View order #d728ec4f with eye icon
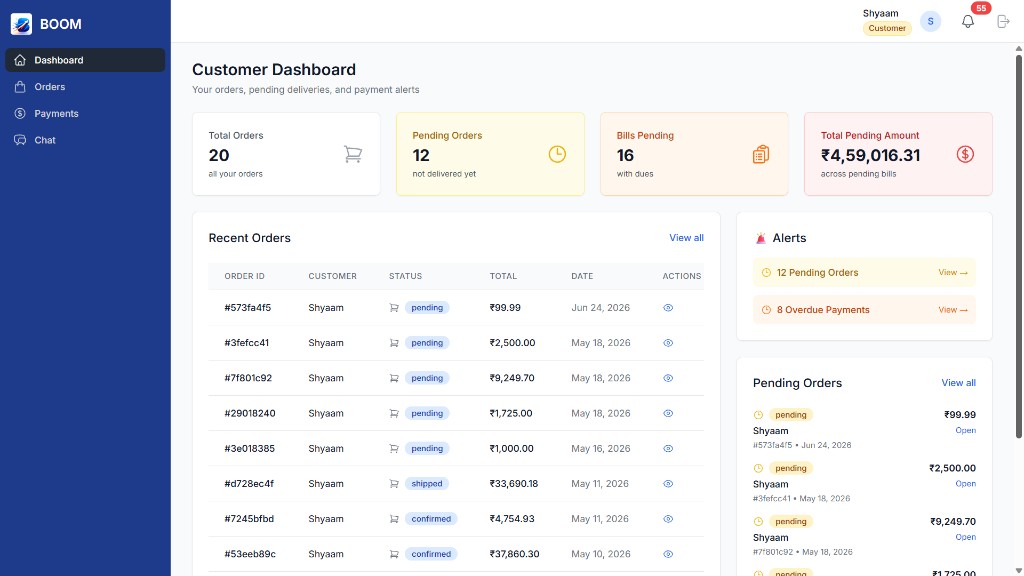The image size is (1024, 576). click(668, 484)
